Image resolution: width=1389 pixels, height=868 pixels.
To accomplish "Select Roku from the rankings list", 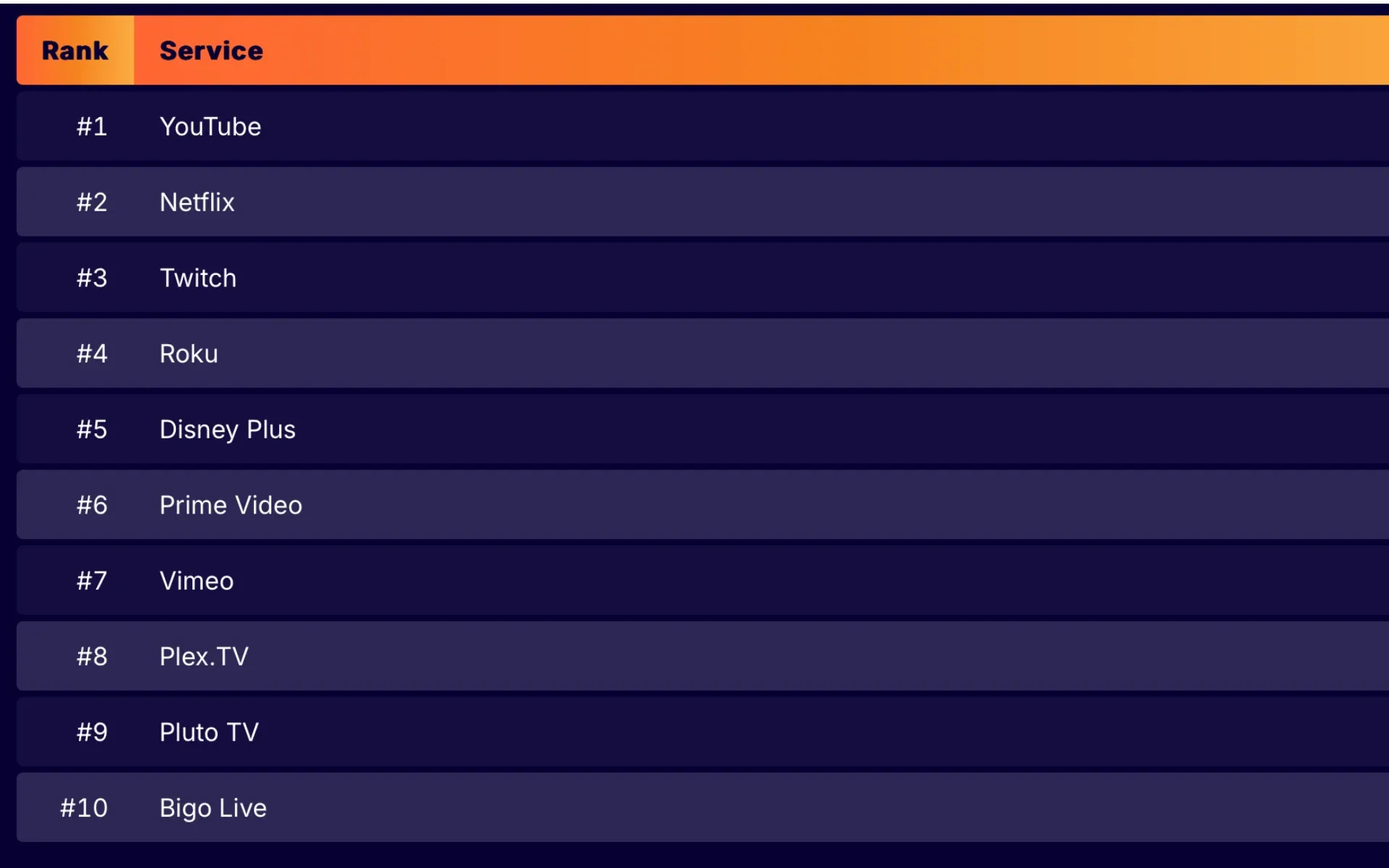I will [x=694, y=353].
